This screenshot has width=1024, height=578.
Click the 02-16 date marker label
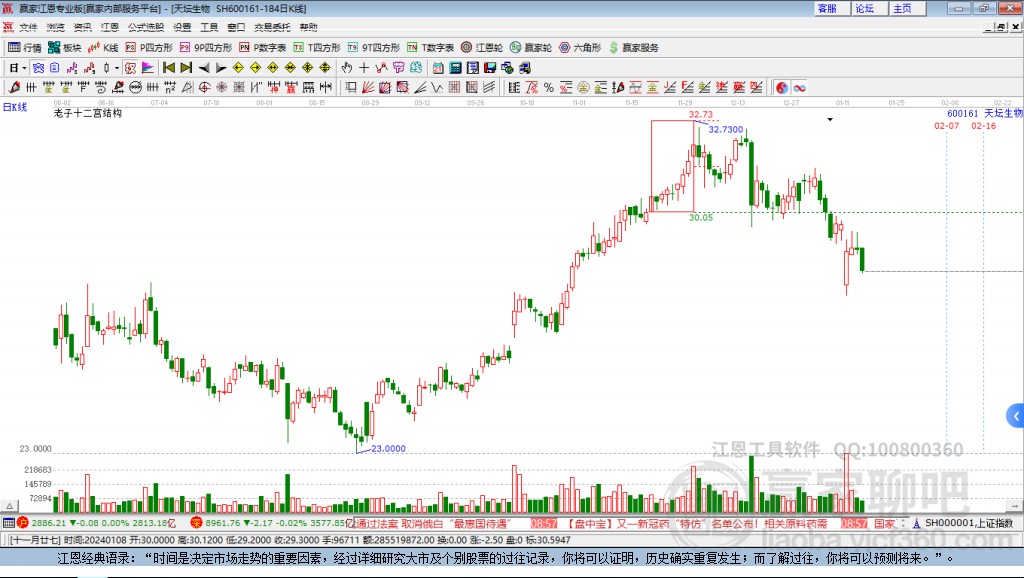(984, 125)
